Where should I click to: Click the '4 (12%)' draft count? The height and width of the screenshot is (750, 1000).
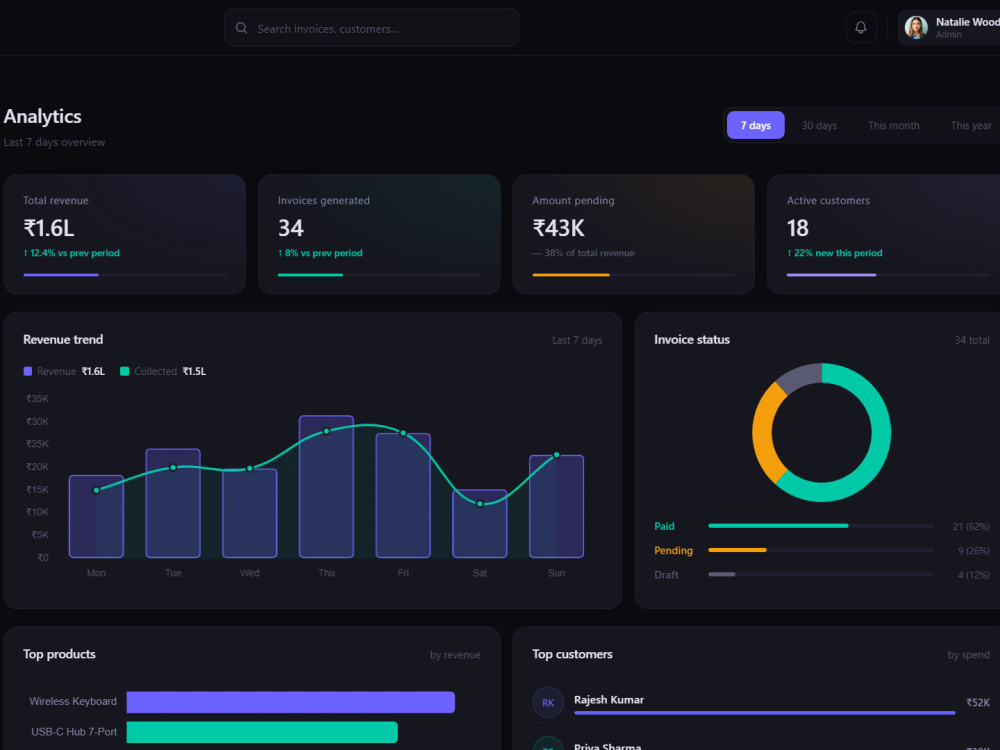(973, 575)
